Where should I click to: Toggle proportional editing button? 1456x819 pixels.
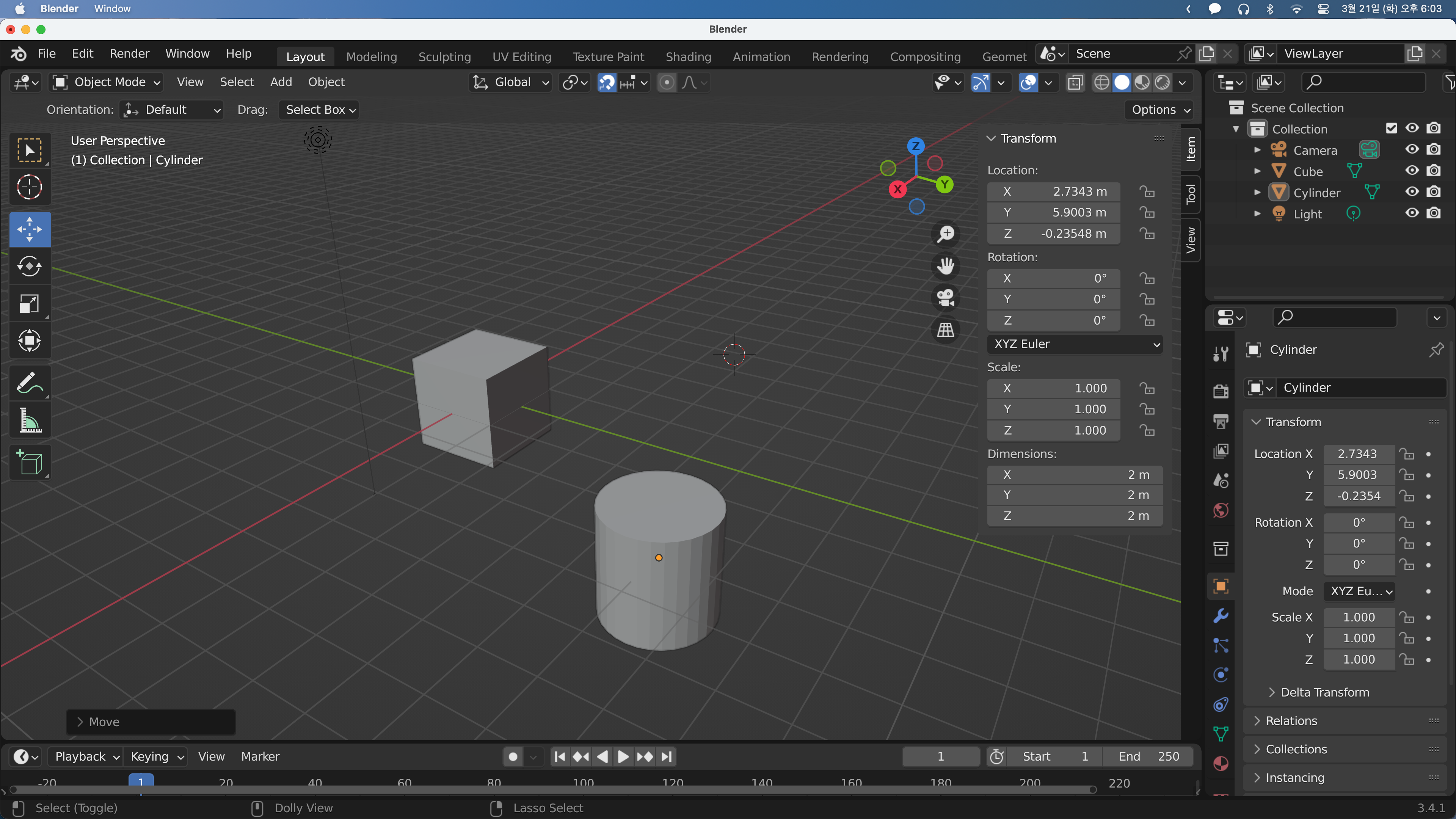[667, 83]
